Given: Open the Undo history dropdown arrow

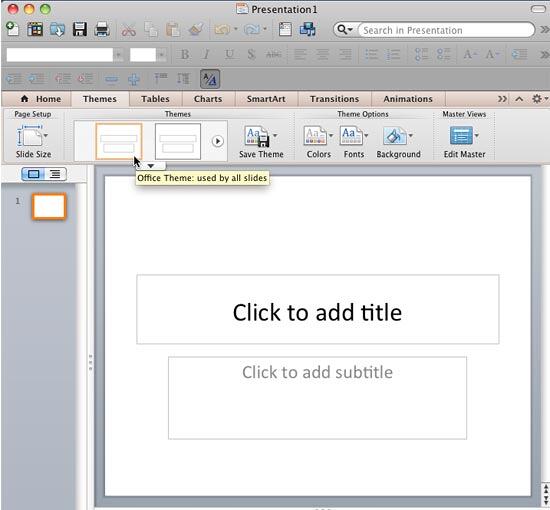Looking at the screenshot, I should click(x=236, y=29).
